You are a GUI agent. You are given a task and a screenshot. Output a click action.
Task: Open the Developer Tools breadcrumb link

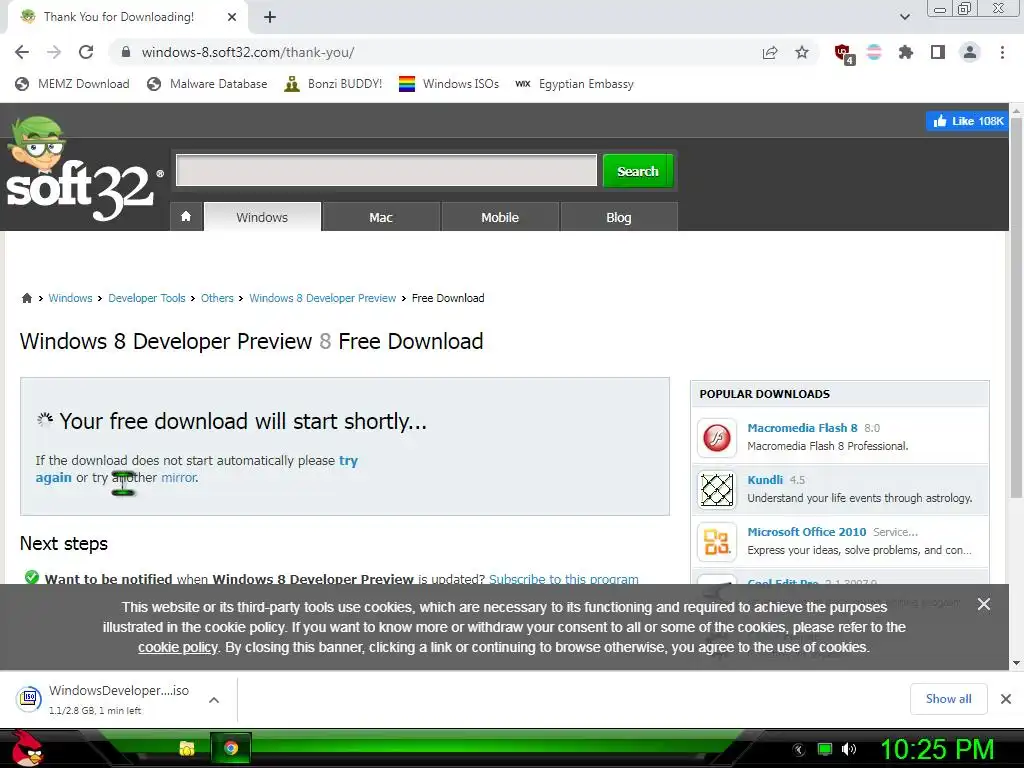(146, 298)
